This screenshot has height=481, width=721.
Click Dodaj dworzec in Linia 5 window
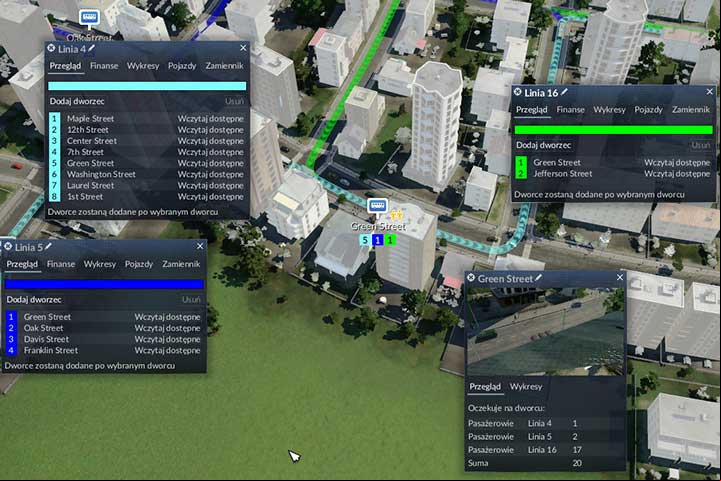34,300
